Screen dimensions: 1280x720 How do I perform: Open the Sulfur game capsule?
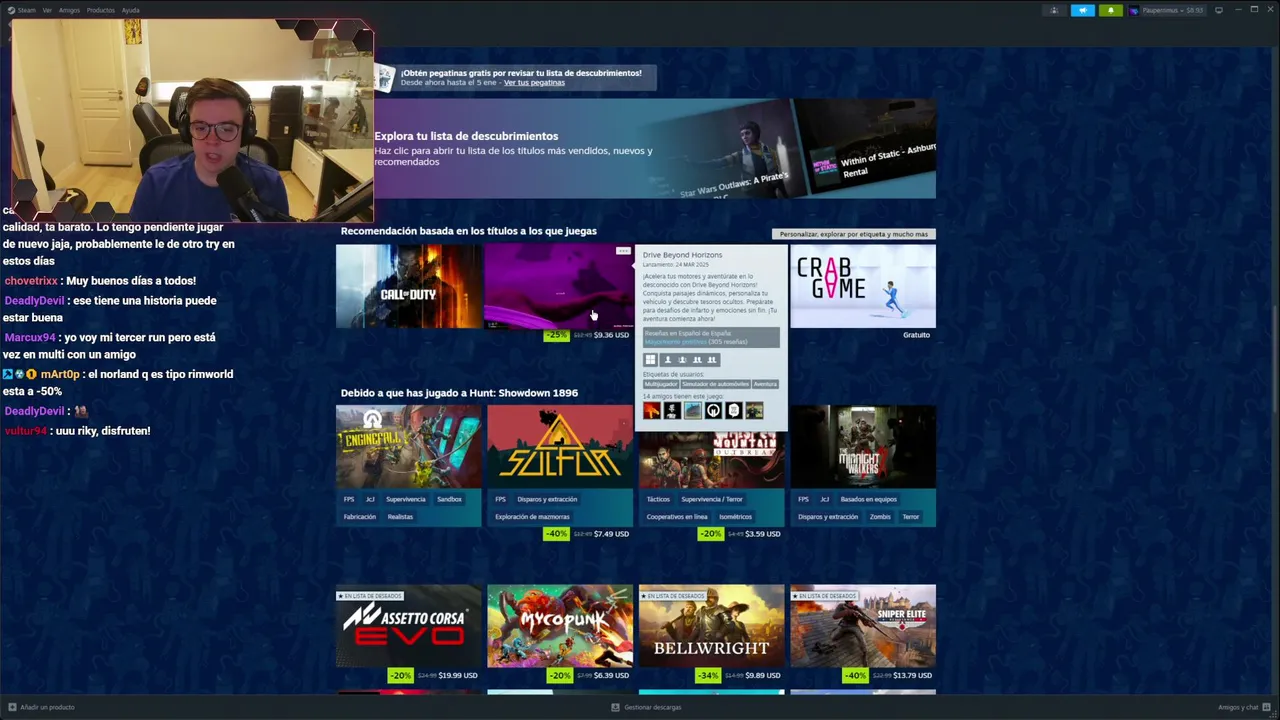[x=560, y=446]
